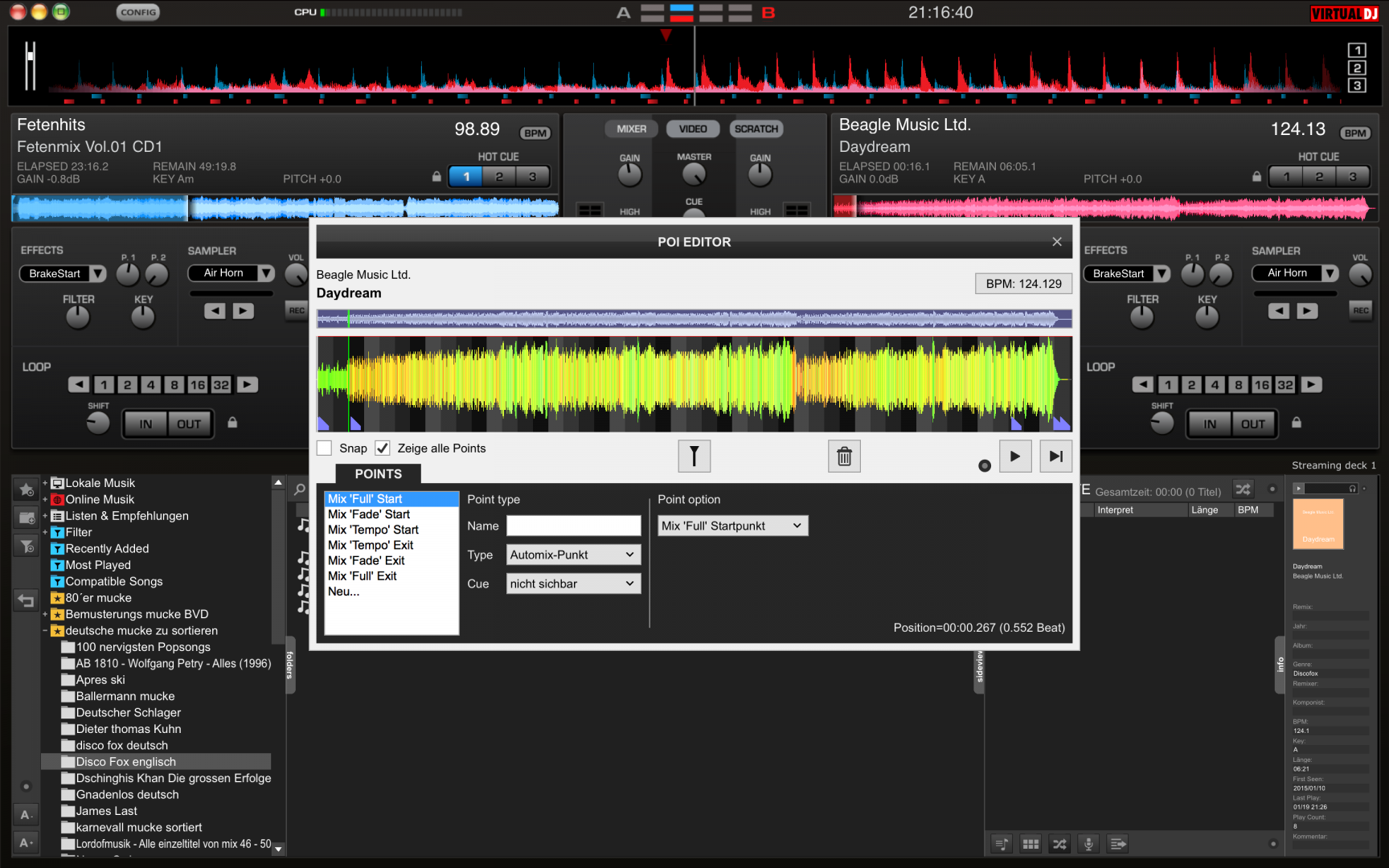Click the playlist arrow icon in sideview bar
Screen dimensions: 1389x868
click(x=1117, y=844)
